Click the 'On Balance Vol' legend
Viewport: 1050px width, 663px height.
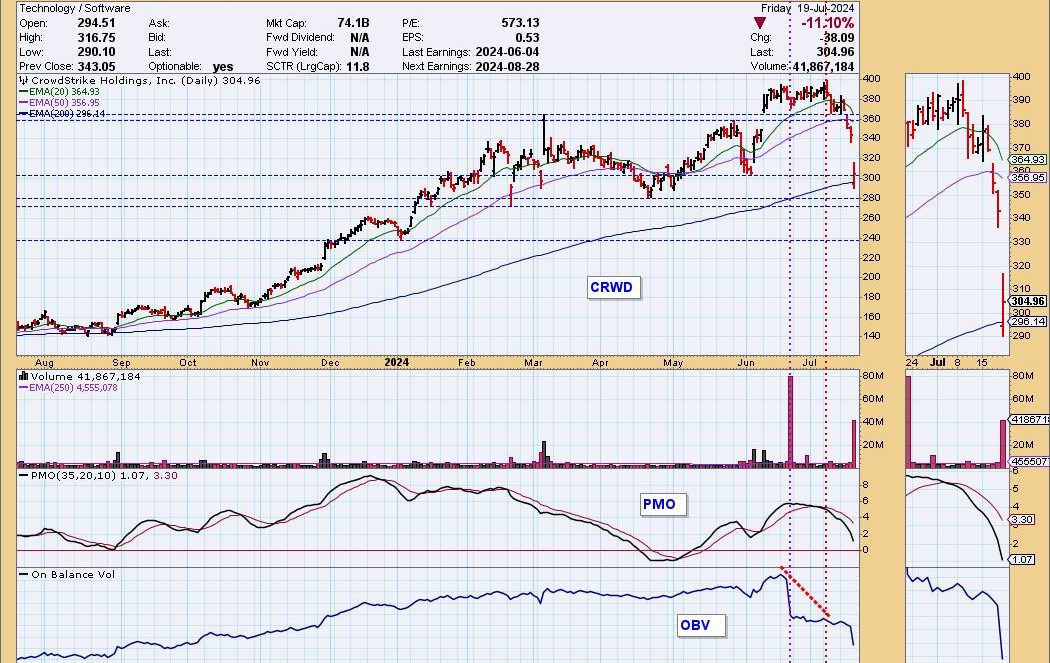coord(67,575)
